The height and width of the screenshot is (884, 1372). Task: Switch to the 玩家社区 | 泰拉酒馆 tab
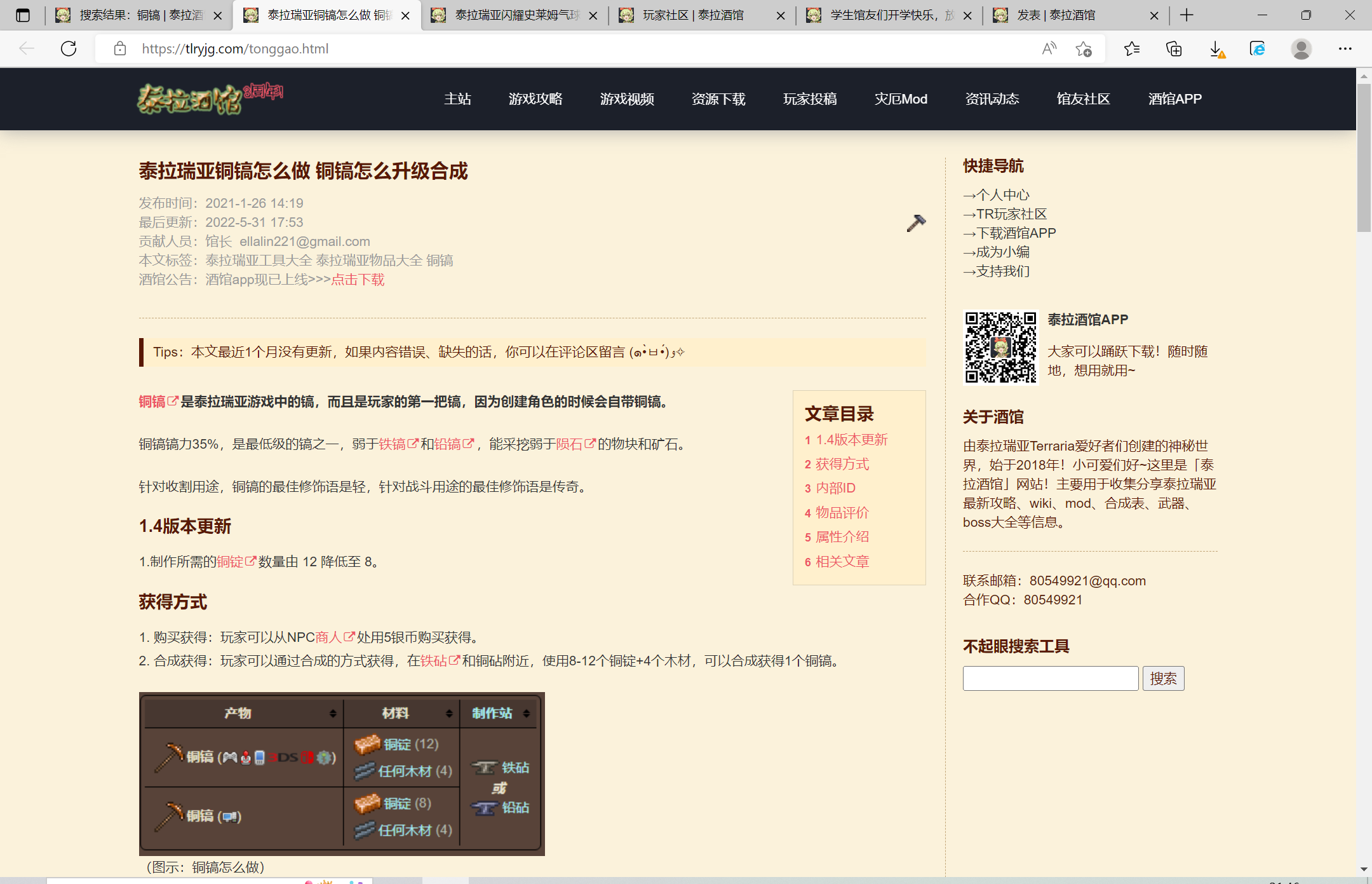pyautogui.click(x=693, y=15)
